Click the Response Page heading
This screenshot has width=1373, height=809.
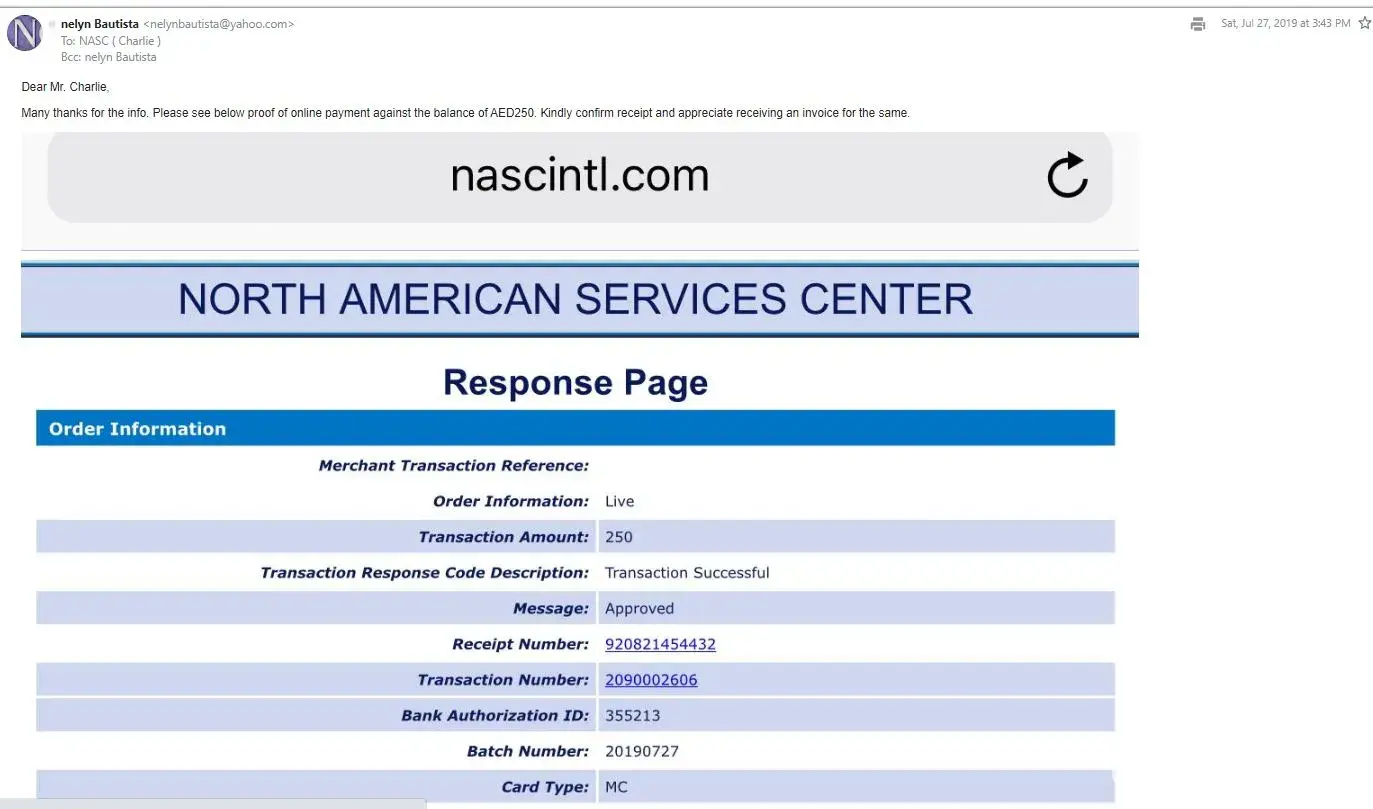click(x=575, y=383)
